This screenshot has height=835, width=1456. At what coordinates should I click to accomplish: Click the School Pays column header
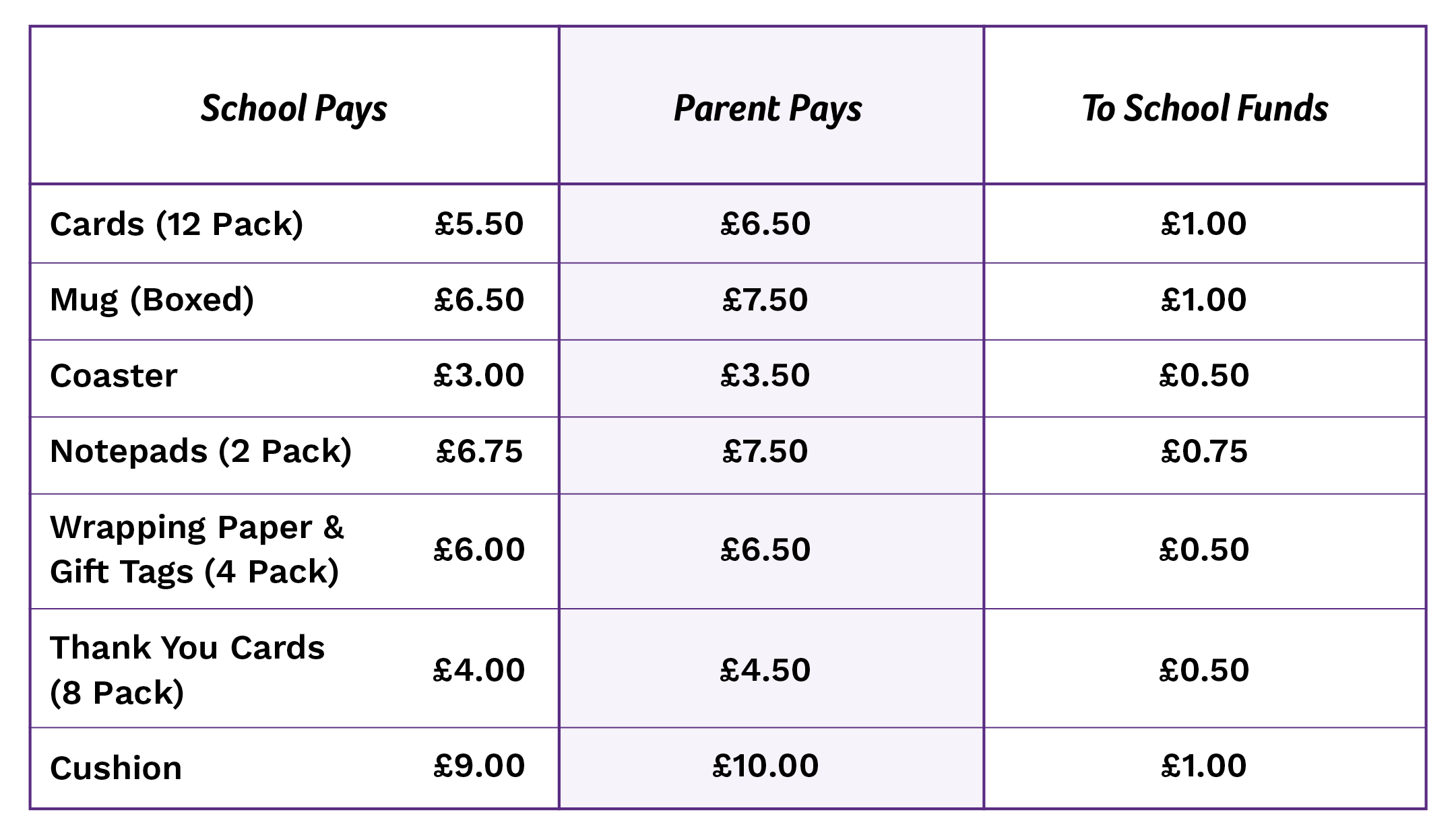pos(294,108)
